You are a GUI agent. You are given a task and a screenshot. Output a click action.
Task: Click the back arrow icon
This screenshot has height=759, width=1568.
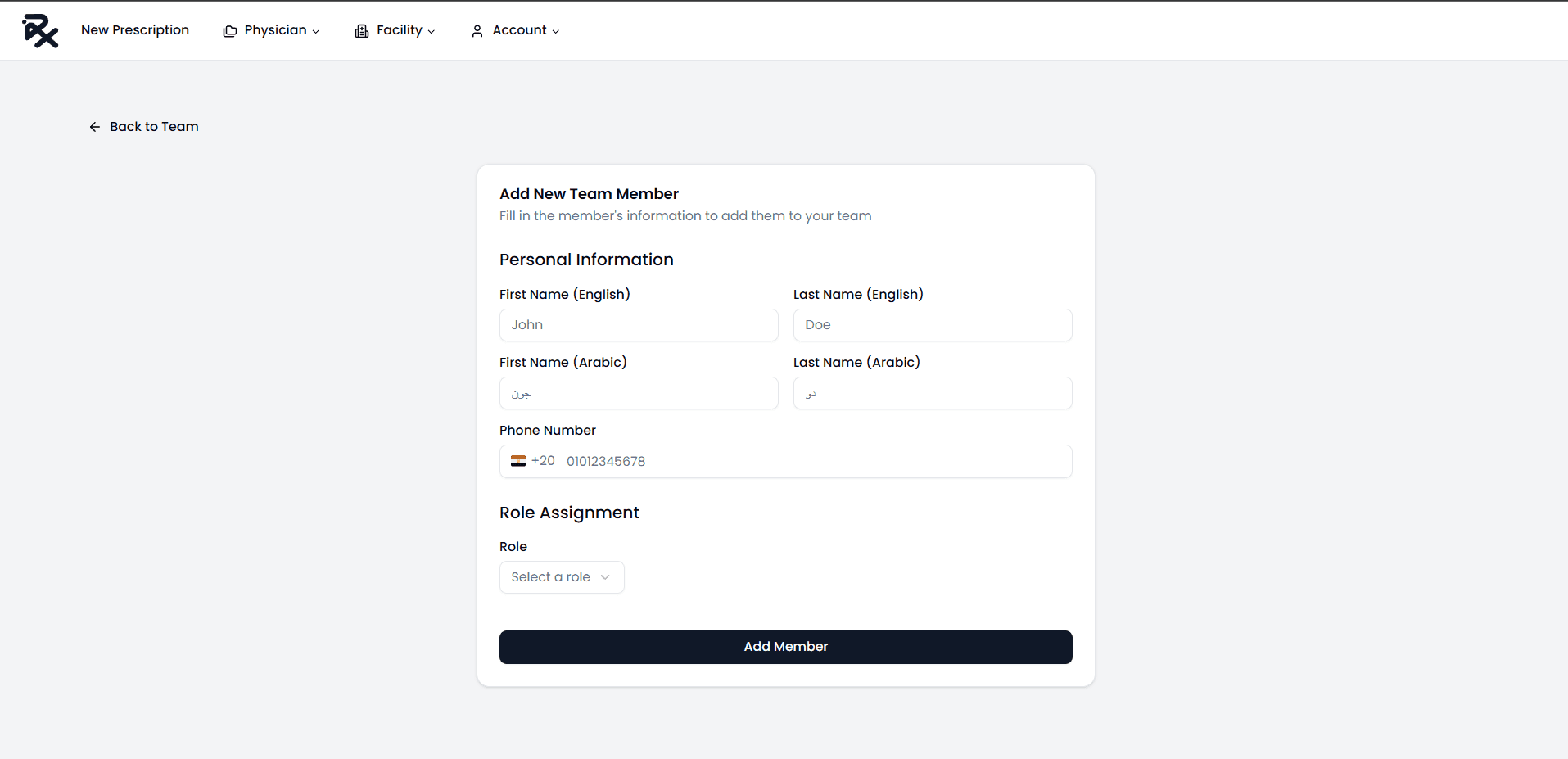coord(95,127)
